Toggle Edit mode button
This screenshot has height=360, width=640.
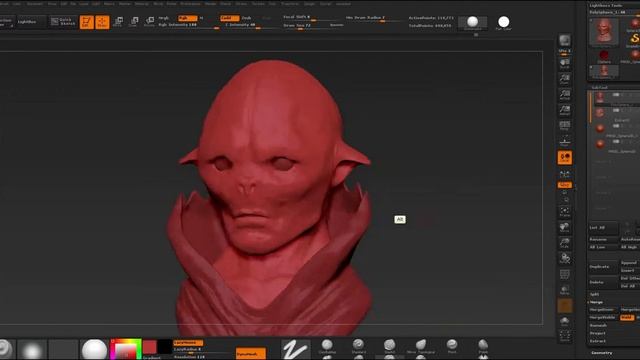coord(87,22)
